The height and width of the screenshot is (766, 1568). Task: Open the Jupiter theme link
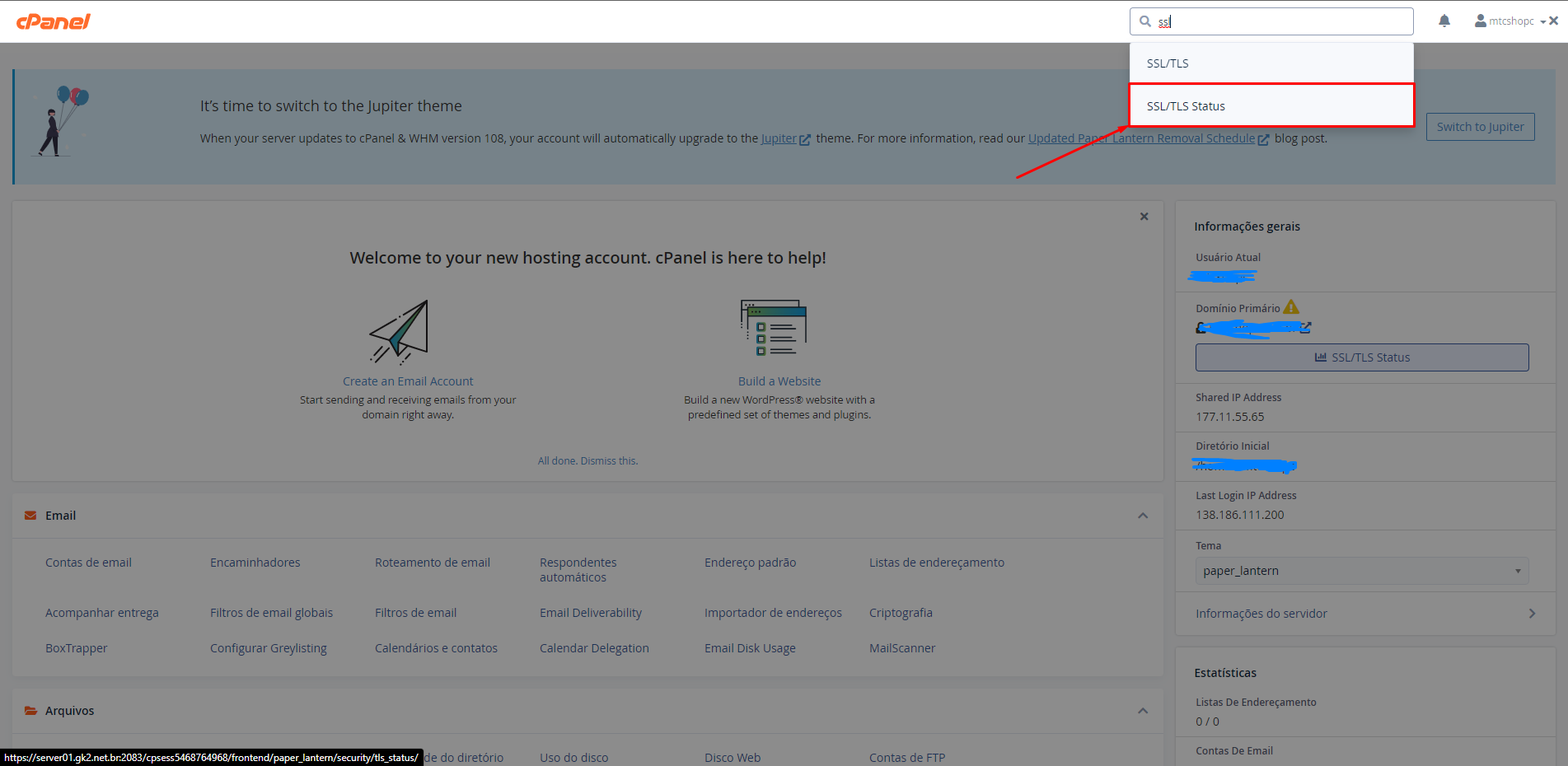[785, 138]
